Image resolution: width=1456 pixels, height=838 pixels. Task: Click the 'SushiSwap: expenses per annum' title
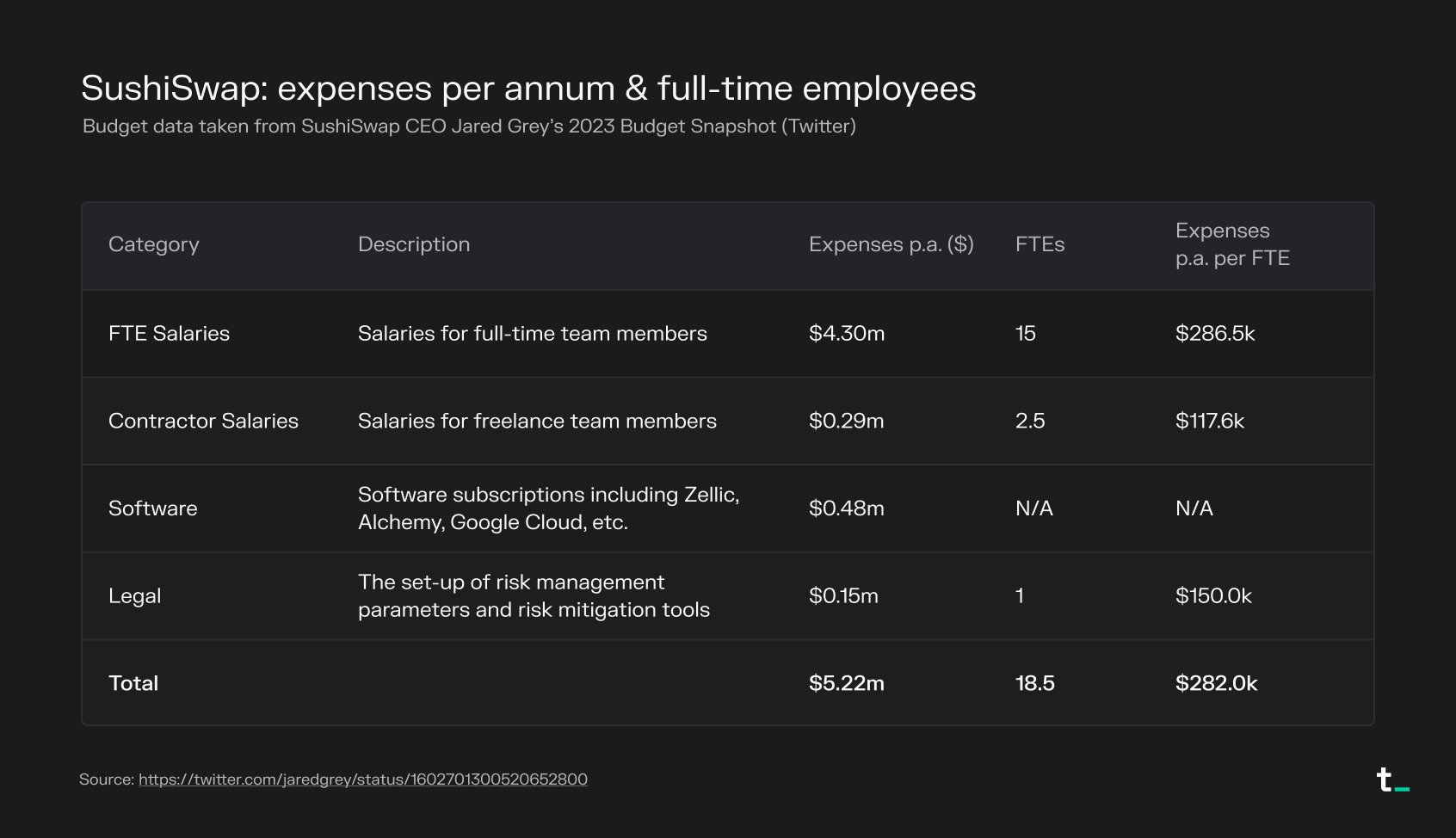528,89
